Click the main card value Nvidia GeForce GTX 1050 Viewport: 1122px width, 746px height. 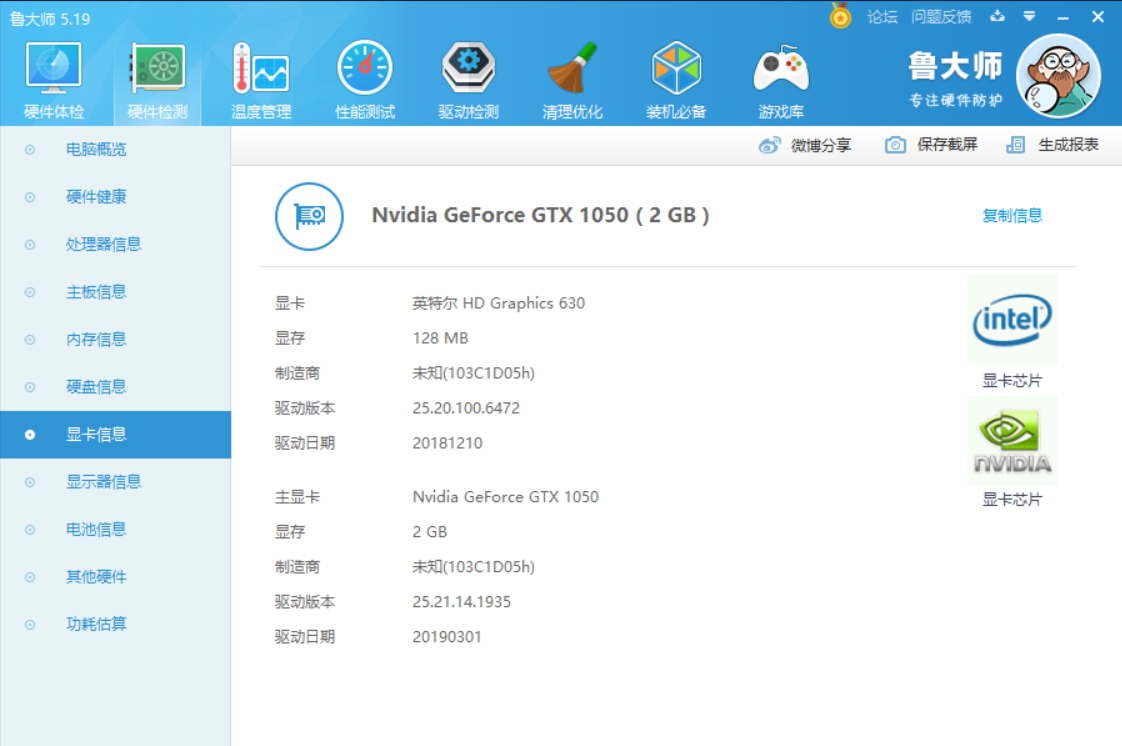point(505,497)
